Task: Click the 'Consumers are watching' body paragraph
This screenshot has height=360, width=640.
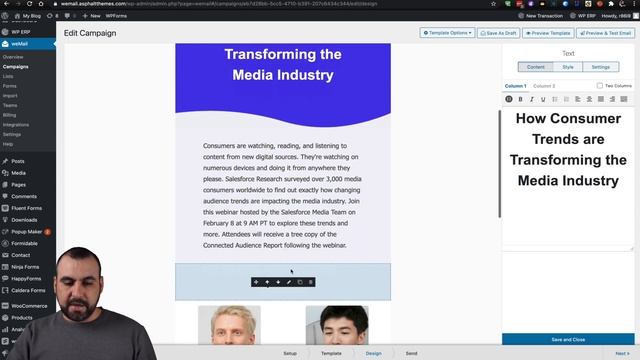Action: click(282, 196)
